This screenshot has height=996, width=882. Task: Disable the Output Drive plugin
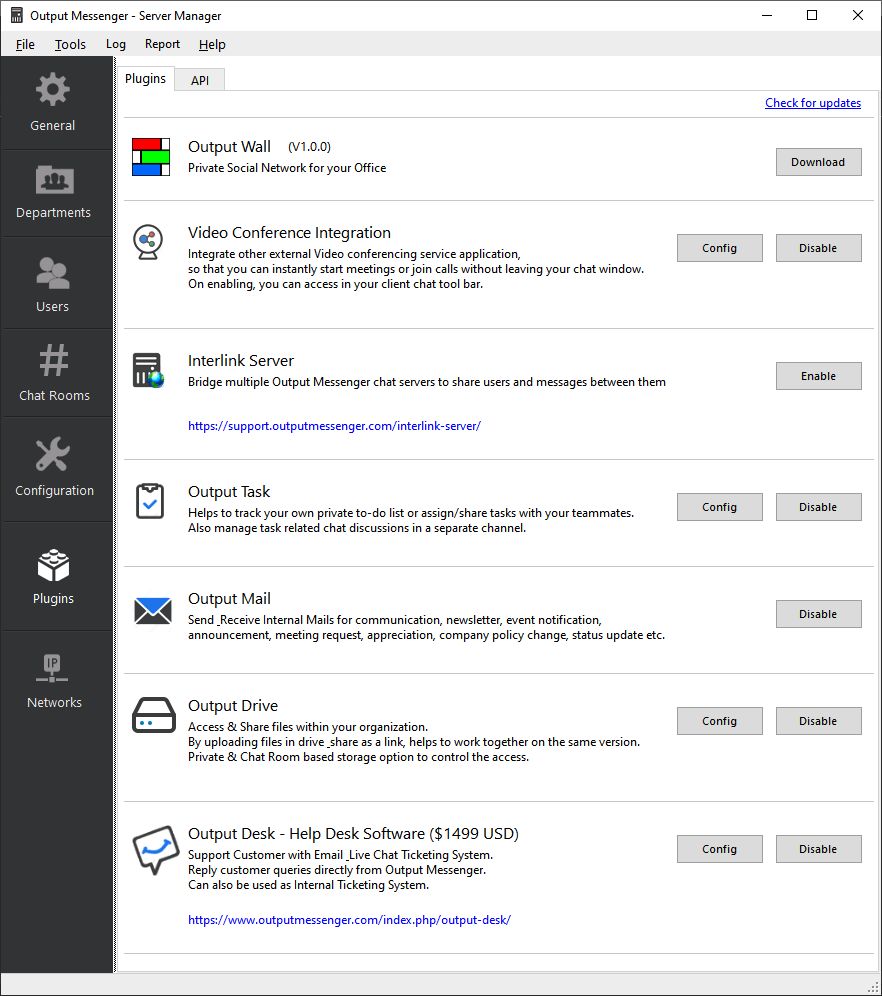pyautogui.click(x=819, y=721)
